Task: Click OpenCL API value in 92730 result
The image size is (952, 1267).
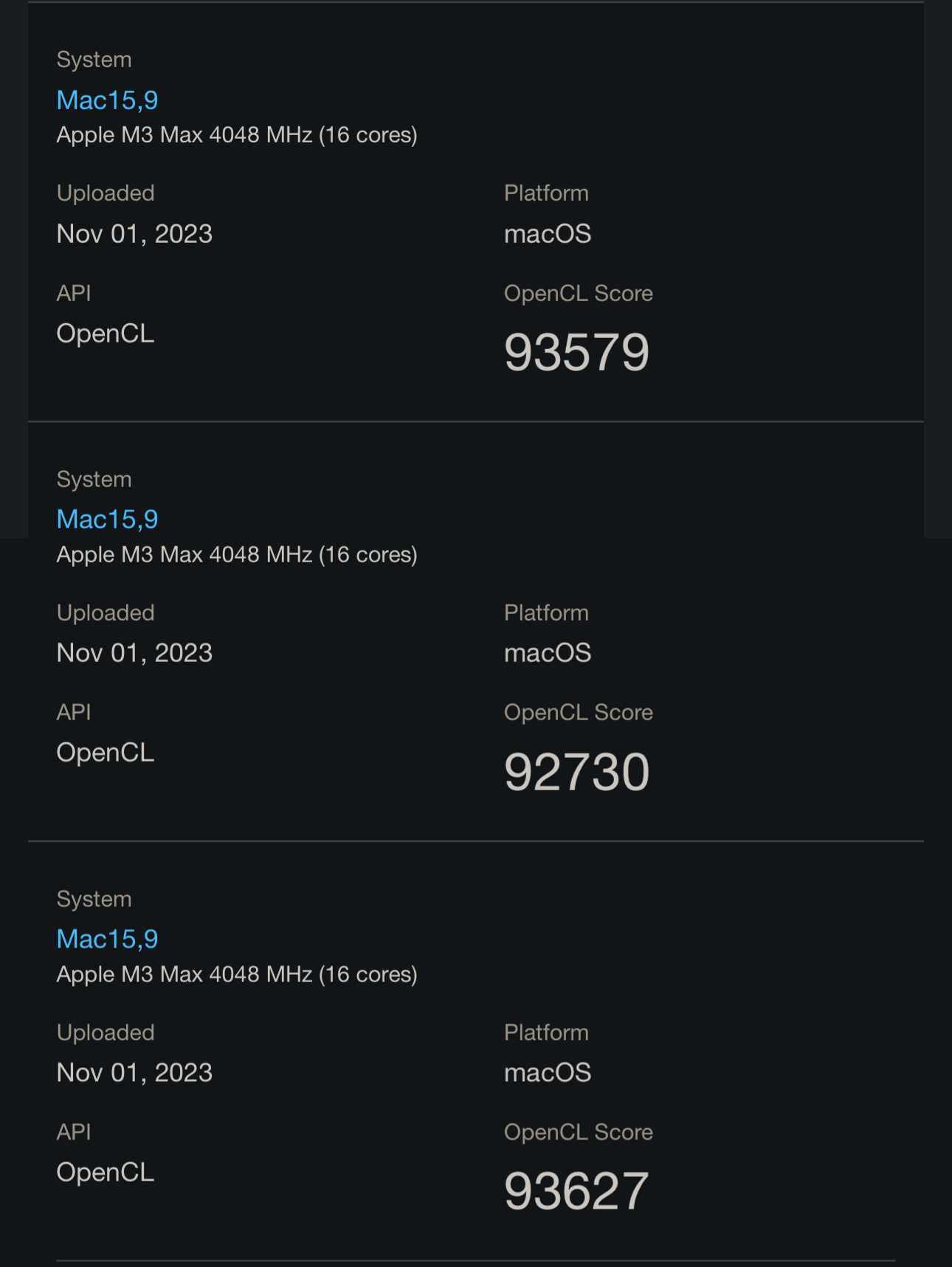Action: click(106, 753)
